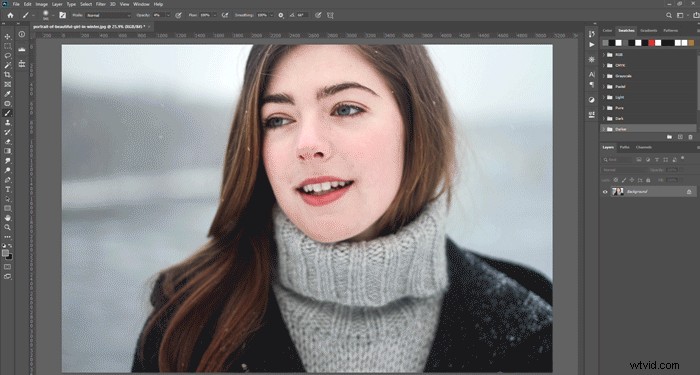Swap foreground and background colors

click(10, 246)
